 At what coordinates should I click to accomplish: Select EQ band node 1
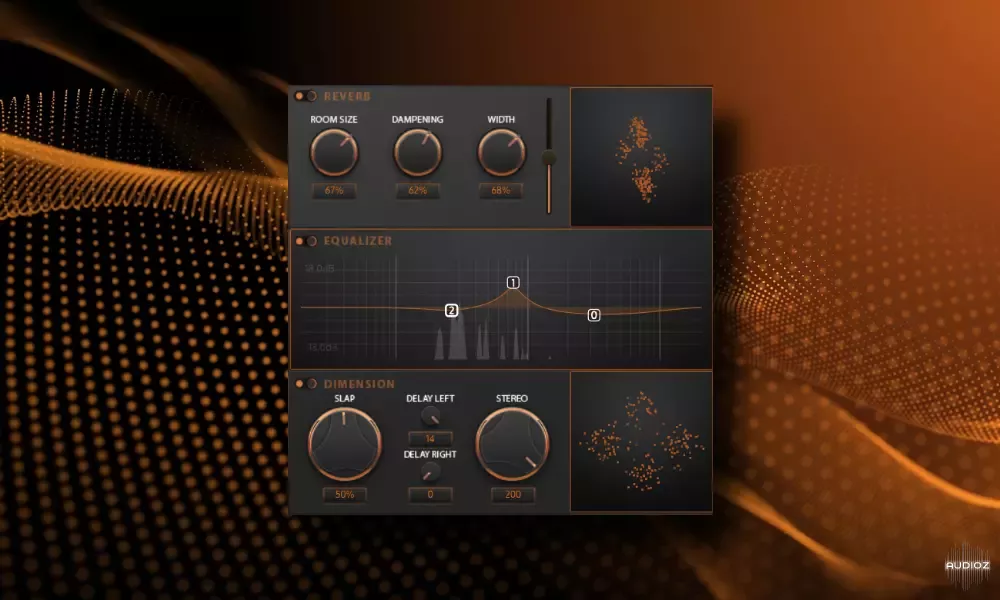coord(513,283)
